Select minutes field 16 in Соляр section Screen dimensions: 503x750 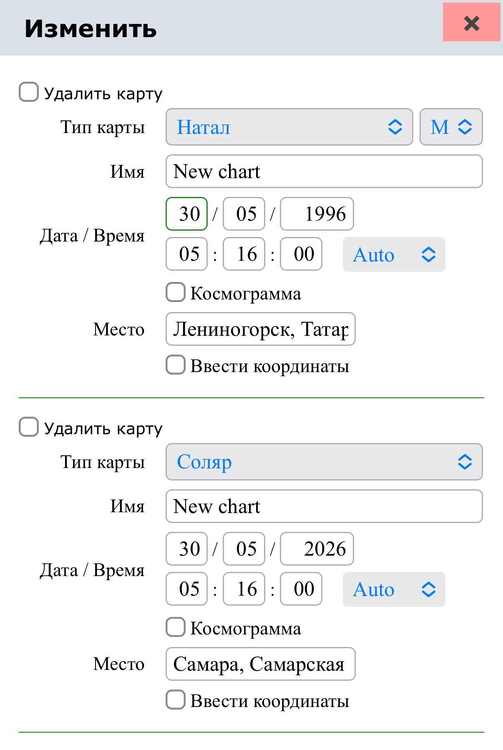point(244,588)
